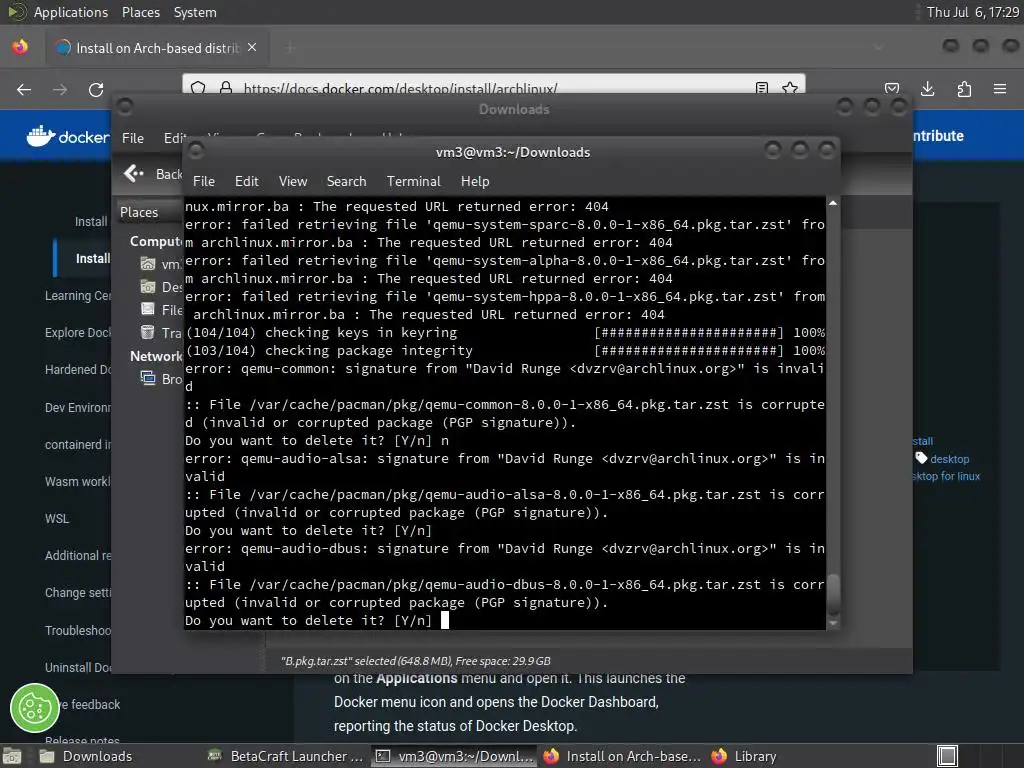Close the Install on Arch-based tab
The height and width of the screenshot is (768, 1024).
click(x=252, y=48)
